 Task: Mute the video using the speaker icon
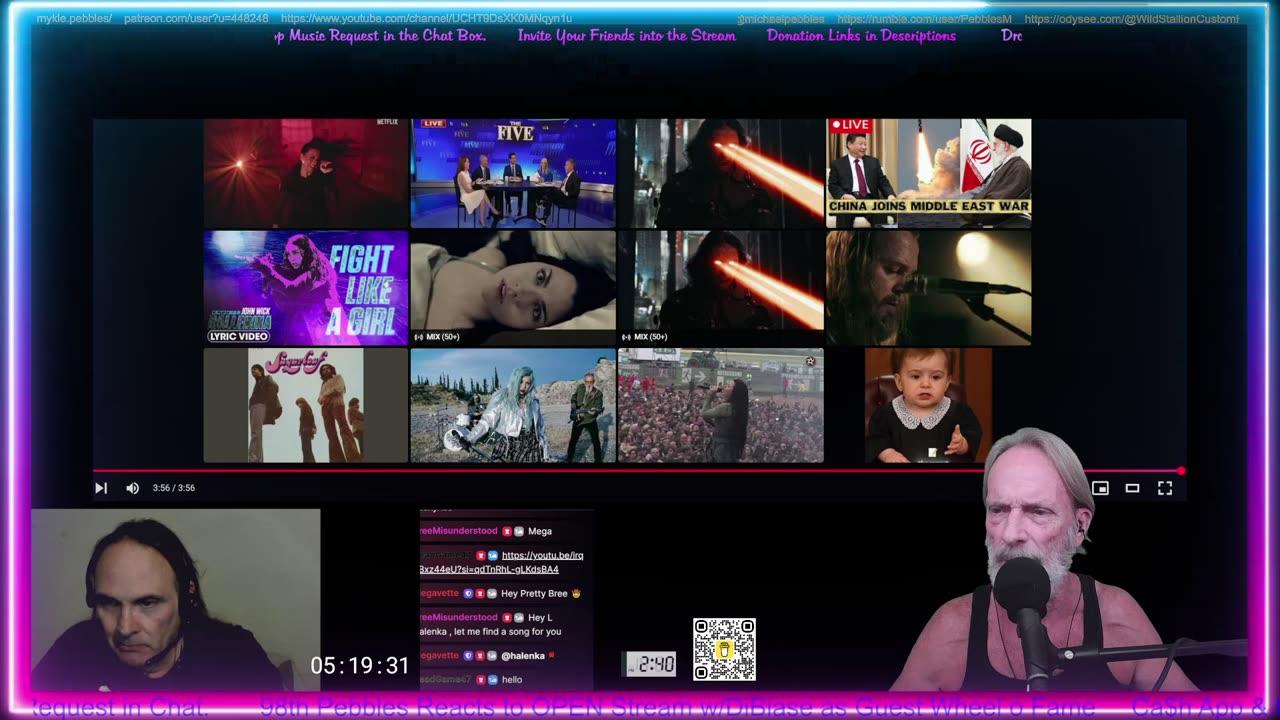point(132,488)
